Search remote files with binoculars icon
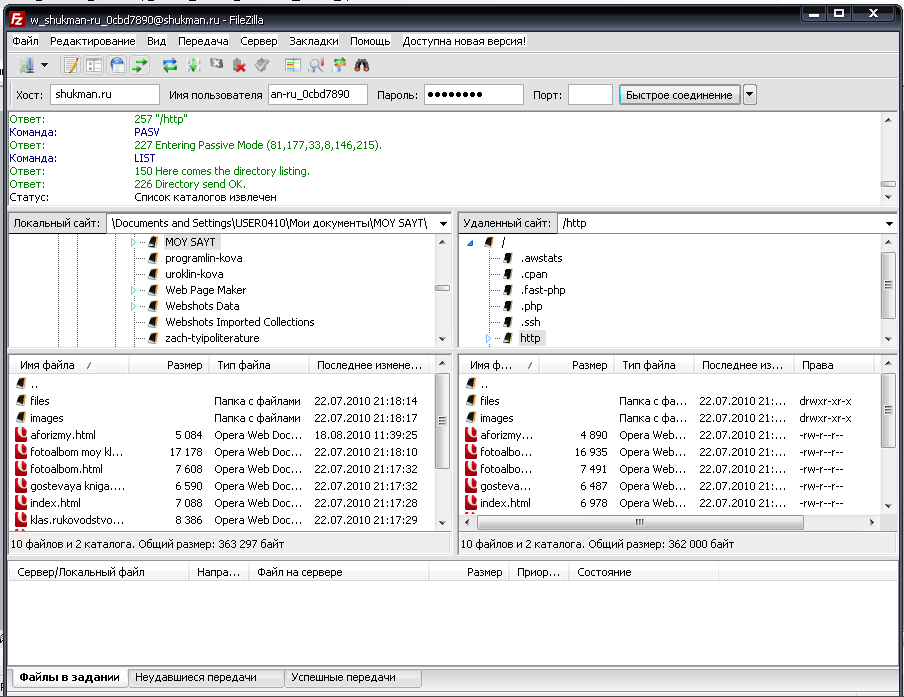The width and height of the screenshot is (904, 697). pyautogui.click(x=362, y=65)
